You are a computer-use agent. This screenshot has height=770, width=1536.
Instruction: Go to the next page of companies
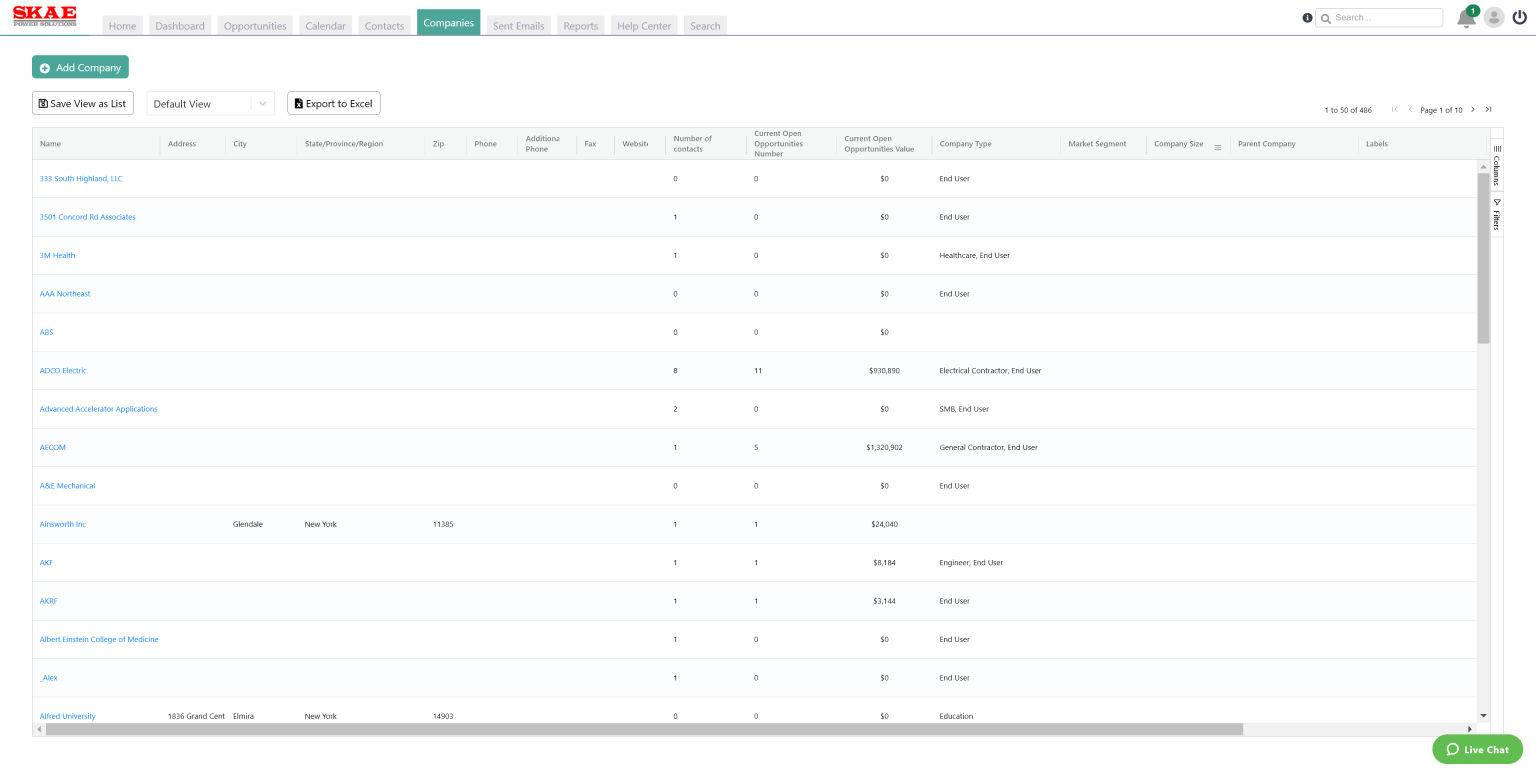1473,110
